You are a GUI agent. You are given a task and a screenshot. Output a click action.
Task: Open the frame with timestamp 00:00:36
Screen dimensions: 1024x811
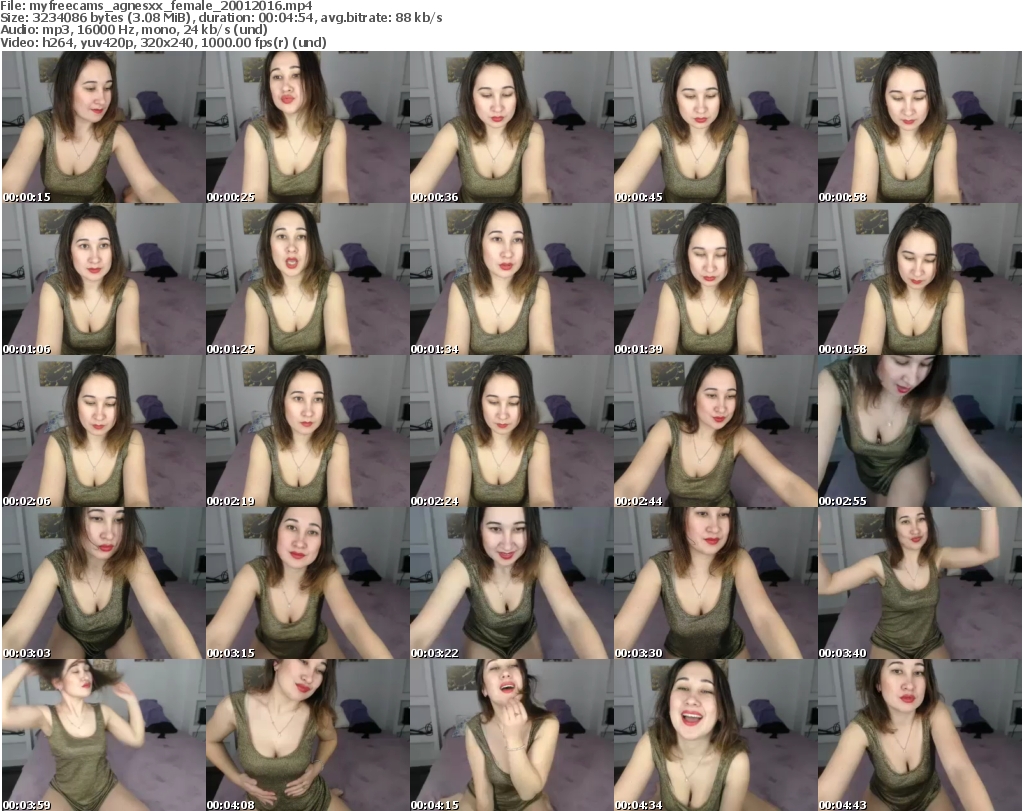pos(511,127)
